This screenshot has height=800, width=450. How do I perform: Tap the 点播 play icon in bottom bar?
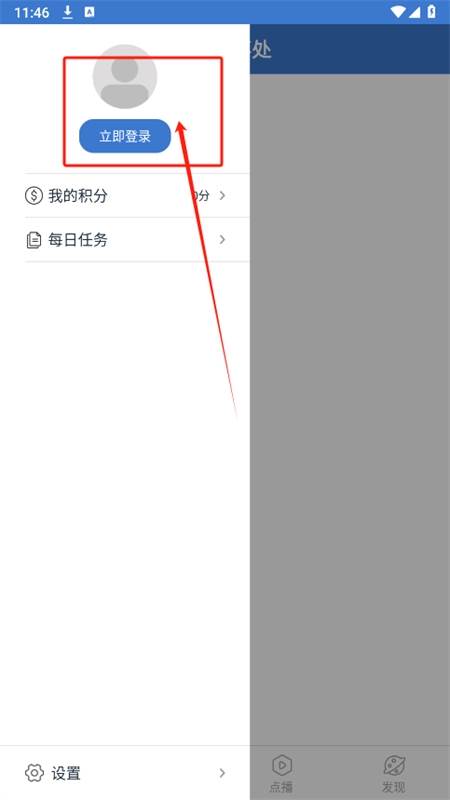pos(281,765)
